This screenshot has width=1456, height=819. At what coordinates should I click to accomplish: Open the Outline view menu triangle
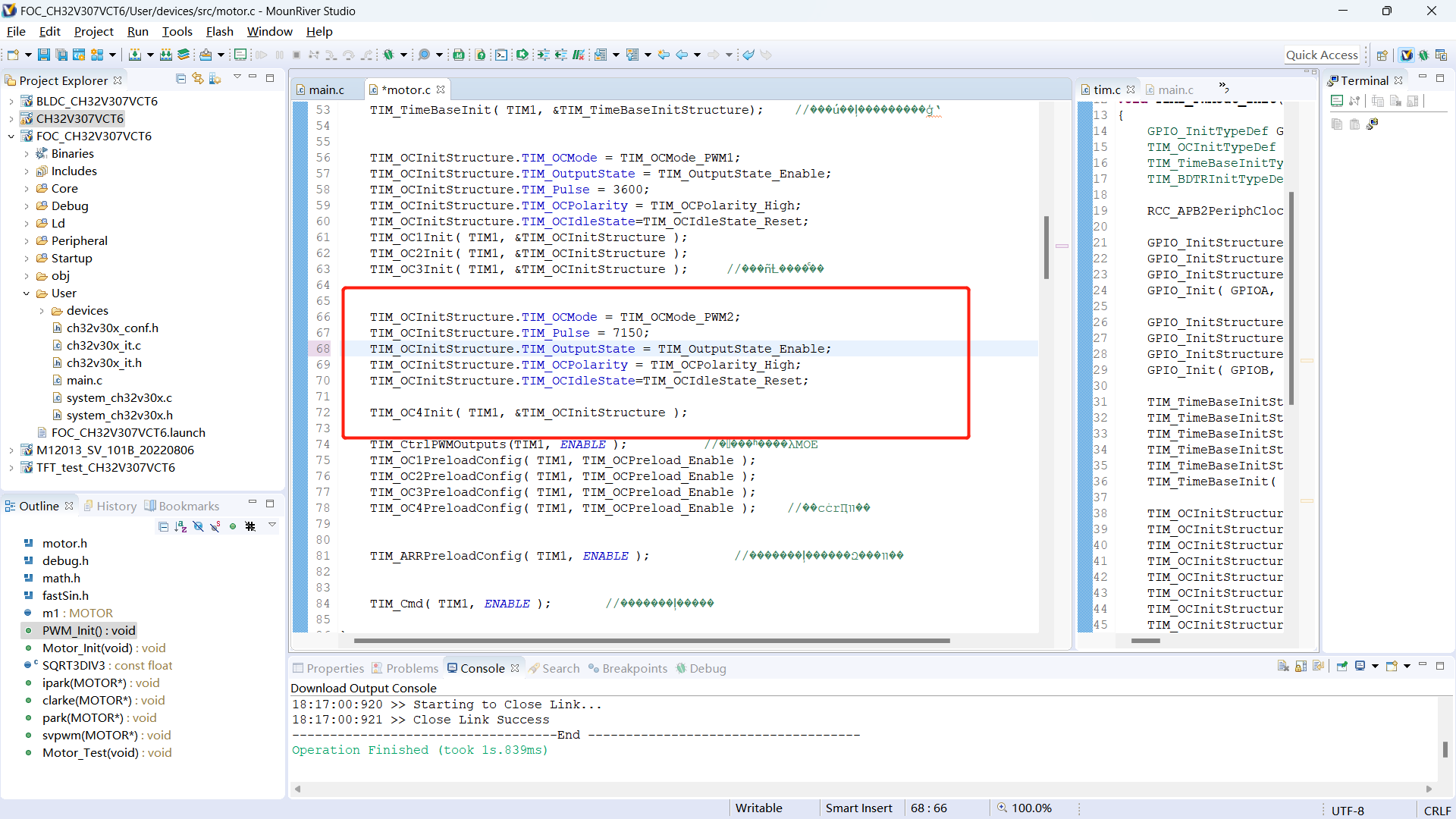(272, 525)
